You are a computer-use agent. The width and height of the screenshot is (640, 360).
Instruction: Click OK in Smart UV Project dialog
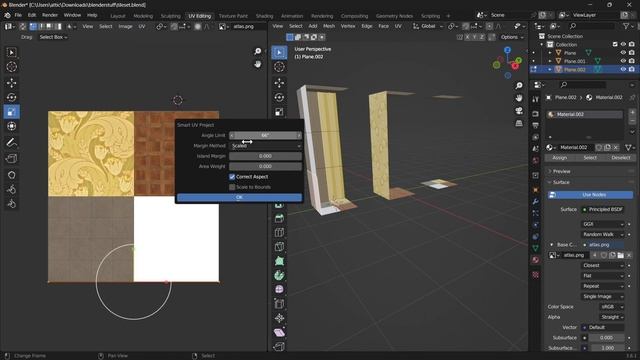[240, 198]
